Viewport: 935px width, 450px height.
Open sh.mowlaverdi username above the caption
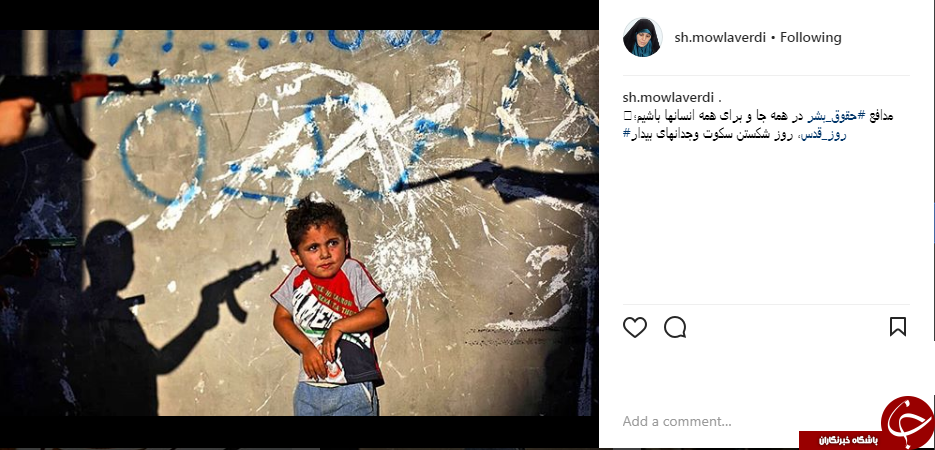click(668, 98)
